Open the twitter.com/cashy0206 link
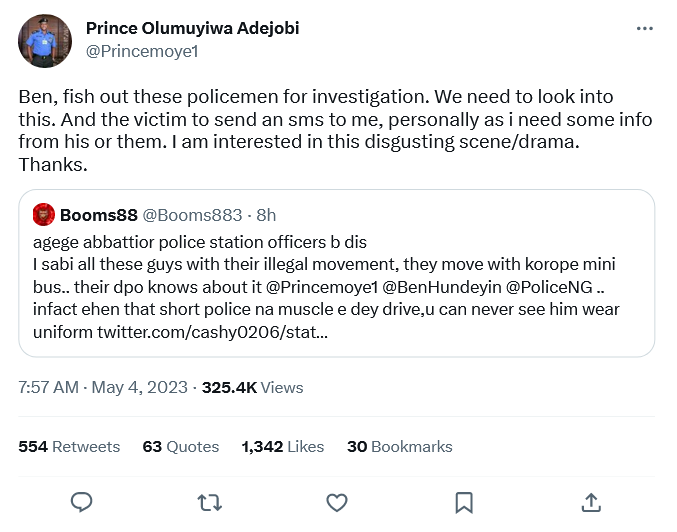 pos(211,330)
